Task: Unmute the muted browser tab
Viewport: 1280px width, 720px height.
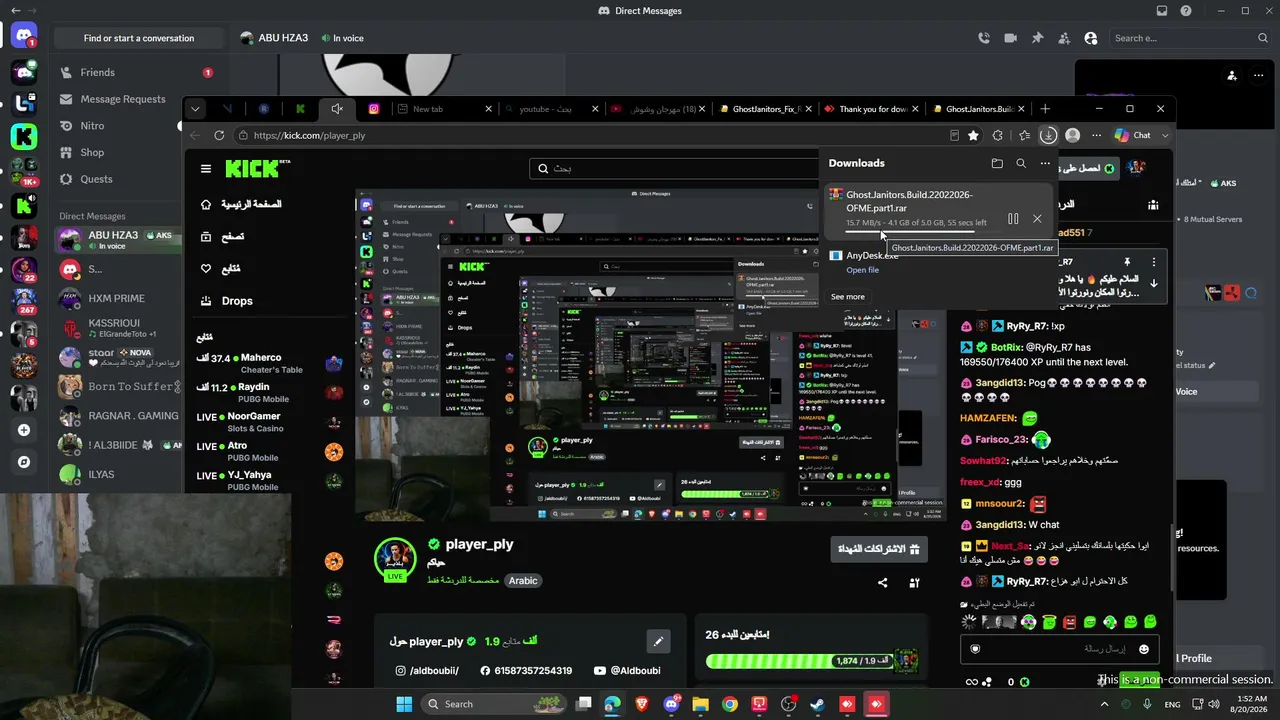Action: pyautogui.click(x=337, y=109)
